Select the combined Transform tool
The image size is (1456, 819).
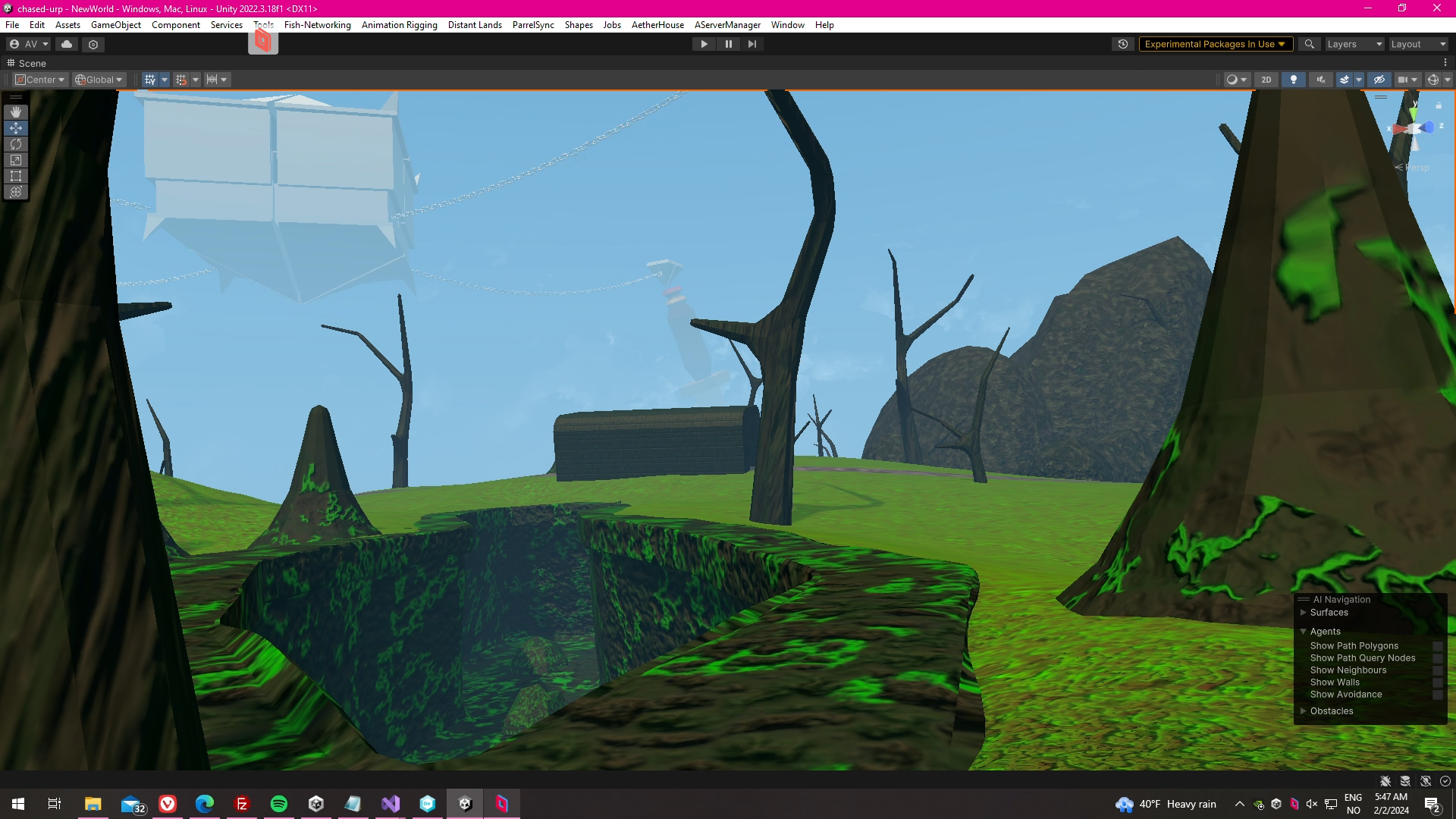coord(16,192)
